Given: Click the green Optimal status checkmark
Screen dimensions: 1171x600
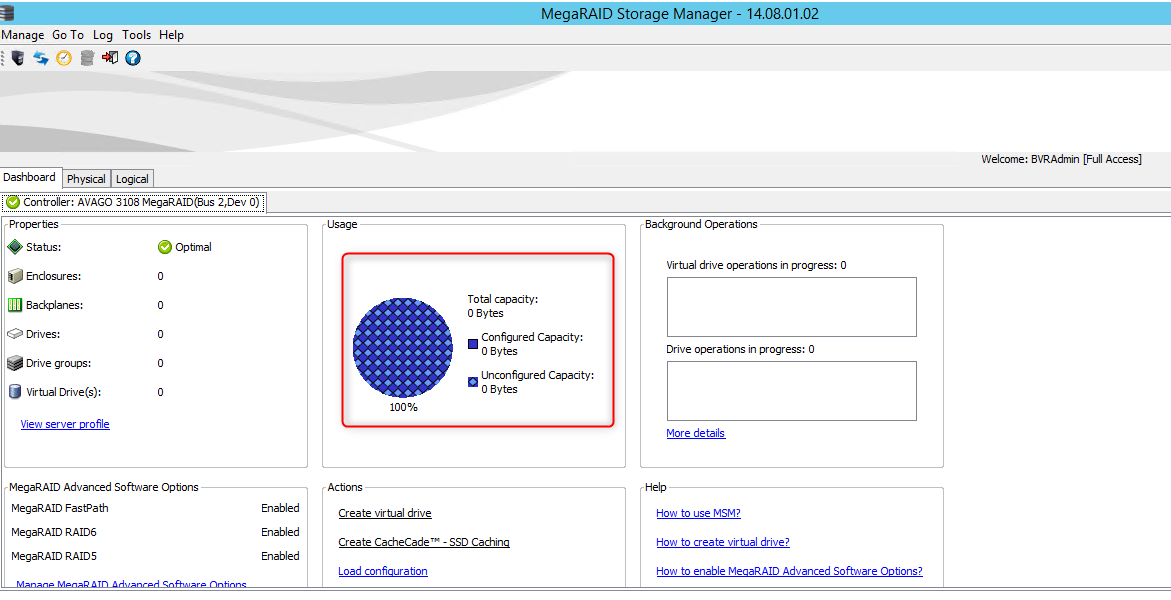Looking at the screenshot, I should 165,247.
